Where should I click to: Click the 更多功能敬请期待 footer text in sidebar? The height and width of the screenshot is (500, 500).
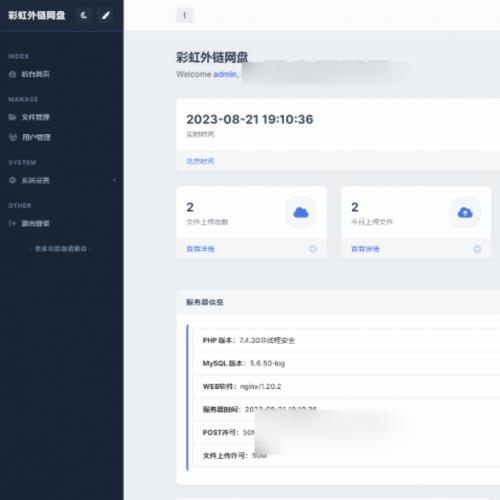(x=61, y=249)
